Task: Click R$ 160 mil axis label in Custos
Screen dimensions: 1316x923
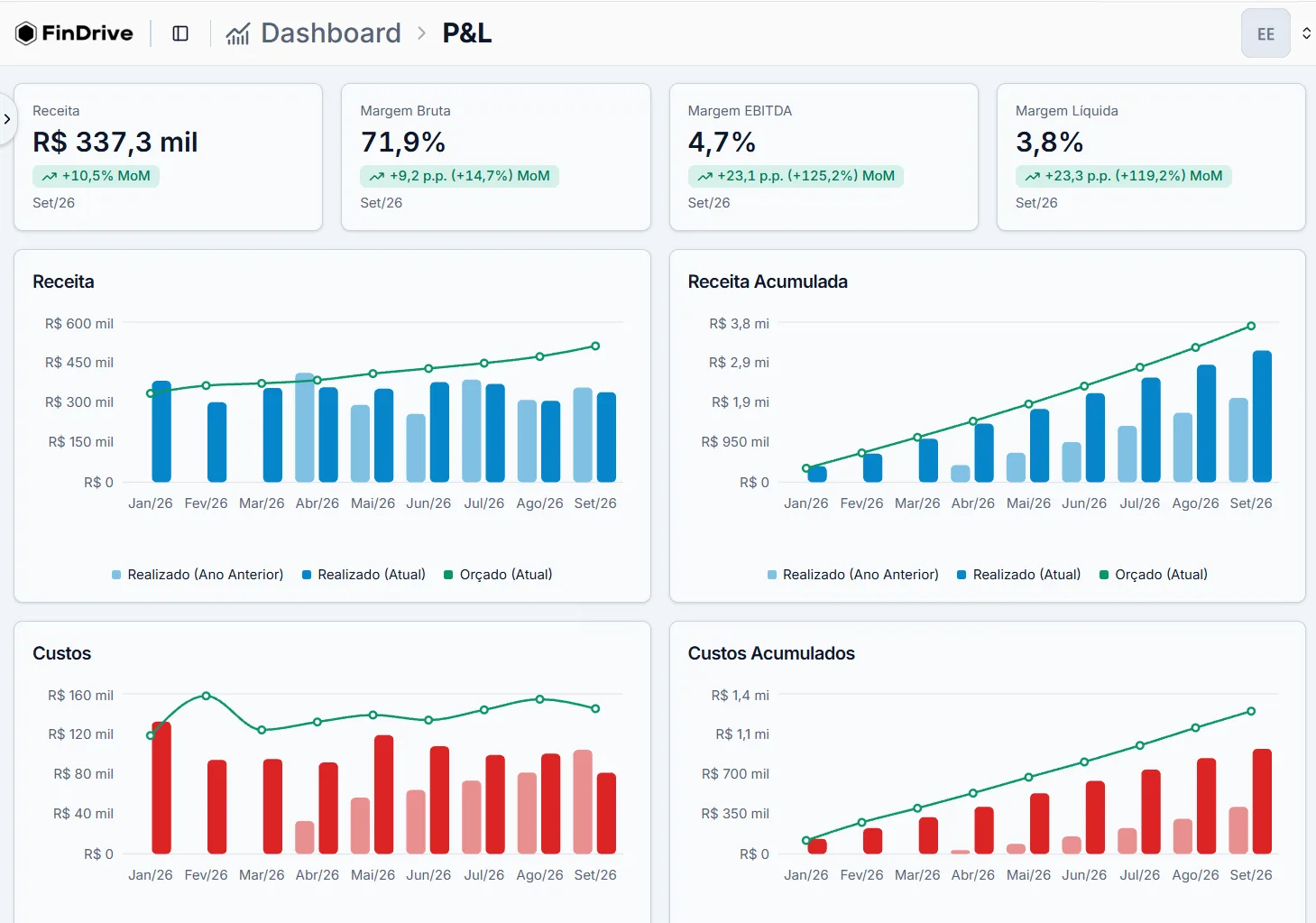Action: tap(81, 696)
